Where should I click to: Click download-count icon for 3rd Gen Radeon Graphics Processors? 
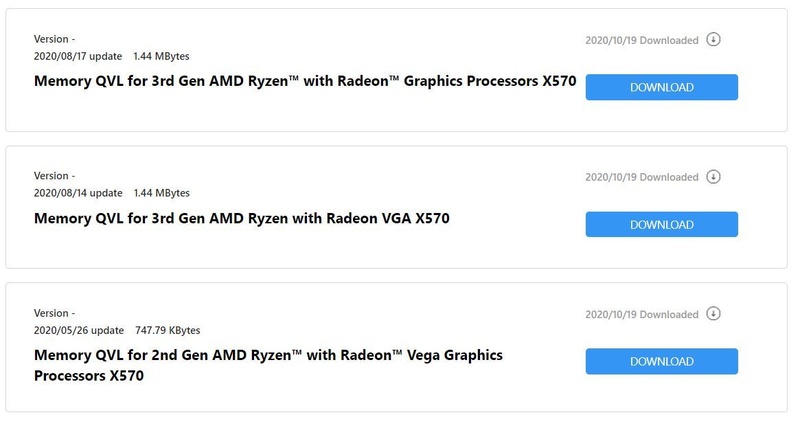[713, 40]
